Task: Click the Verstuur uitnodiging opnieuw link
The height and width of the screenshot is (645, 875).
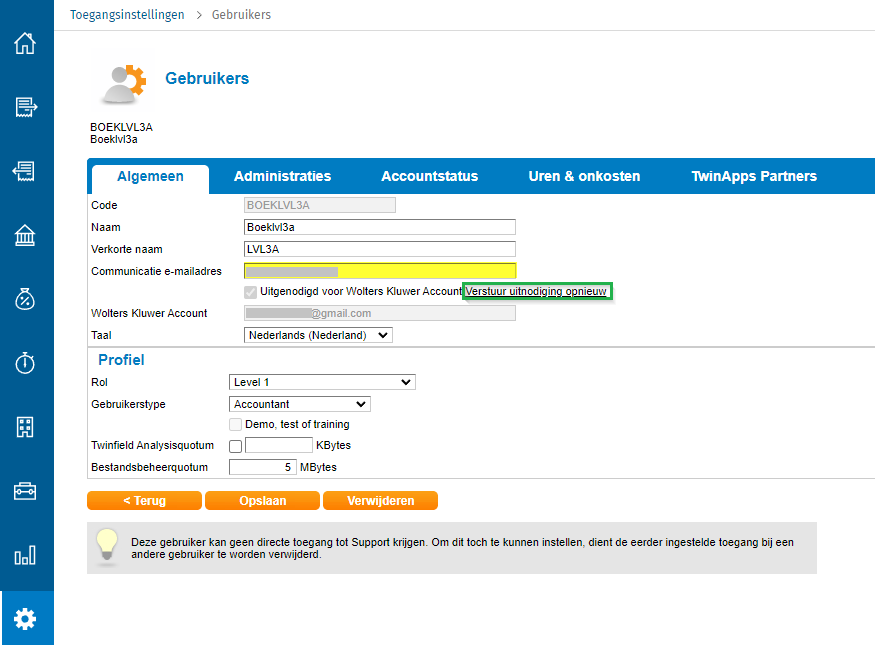Action: pyautogui.click(x=537, y=291)
